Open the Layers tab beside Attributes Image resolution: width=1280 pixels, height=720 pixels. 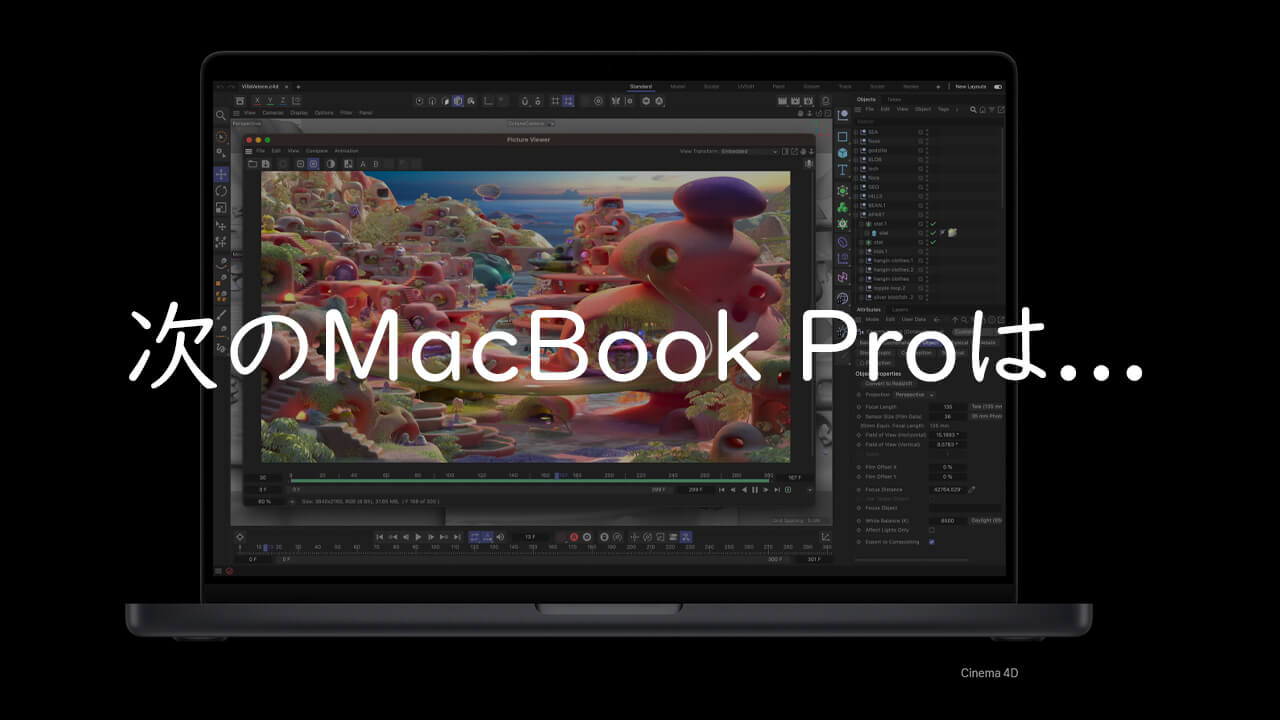pos(901,309)
